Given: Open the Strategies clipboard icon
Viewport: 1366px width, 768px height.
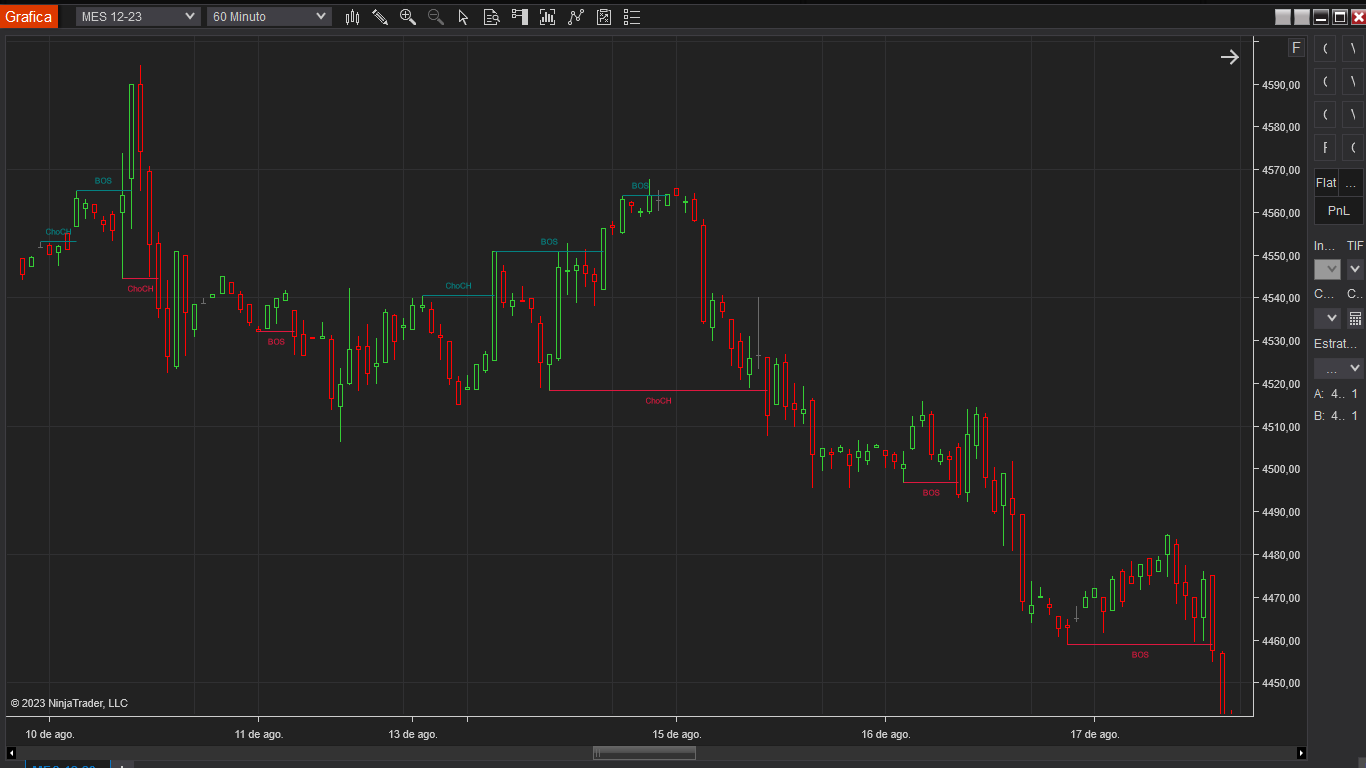Looking at the screenshot, I should pyautogui.click(x=603, y=16).
